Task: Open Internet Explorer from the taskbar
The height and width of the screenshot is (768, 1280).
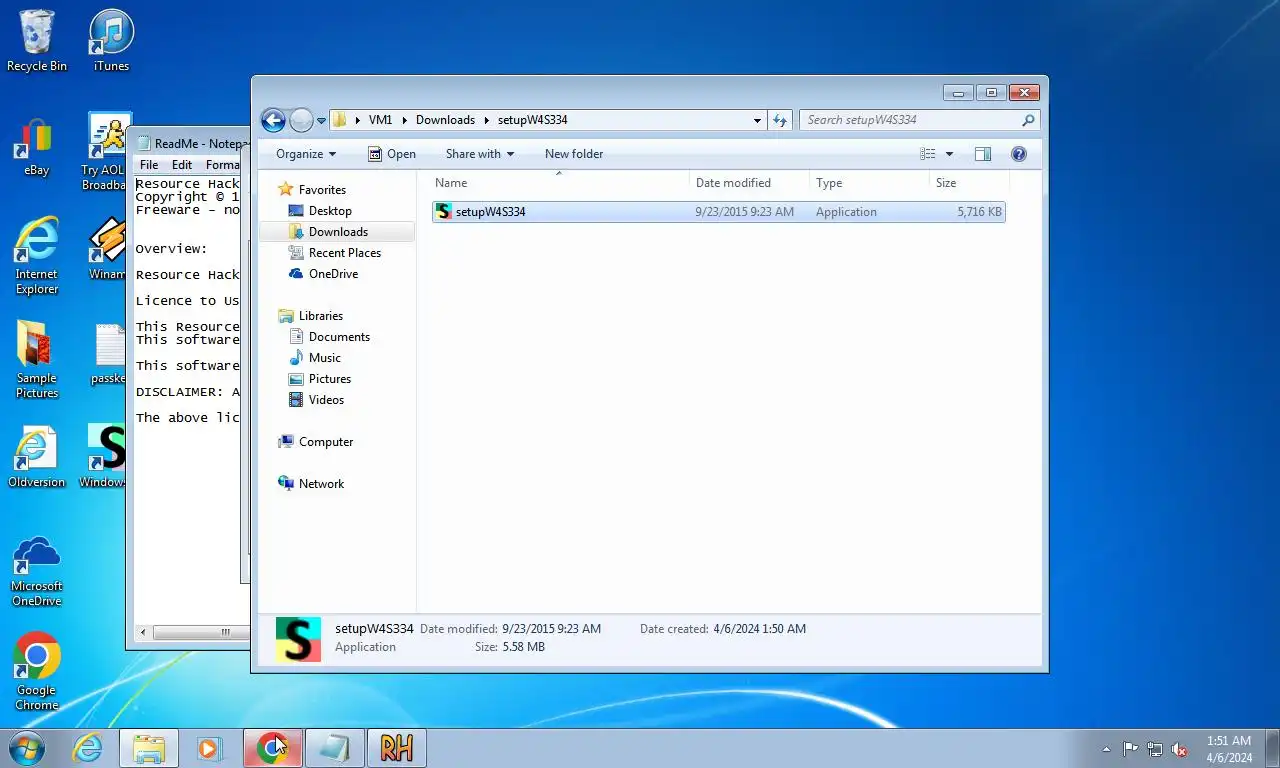Action: (88, 748)
